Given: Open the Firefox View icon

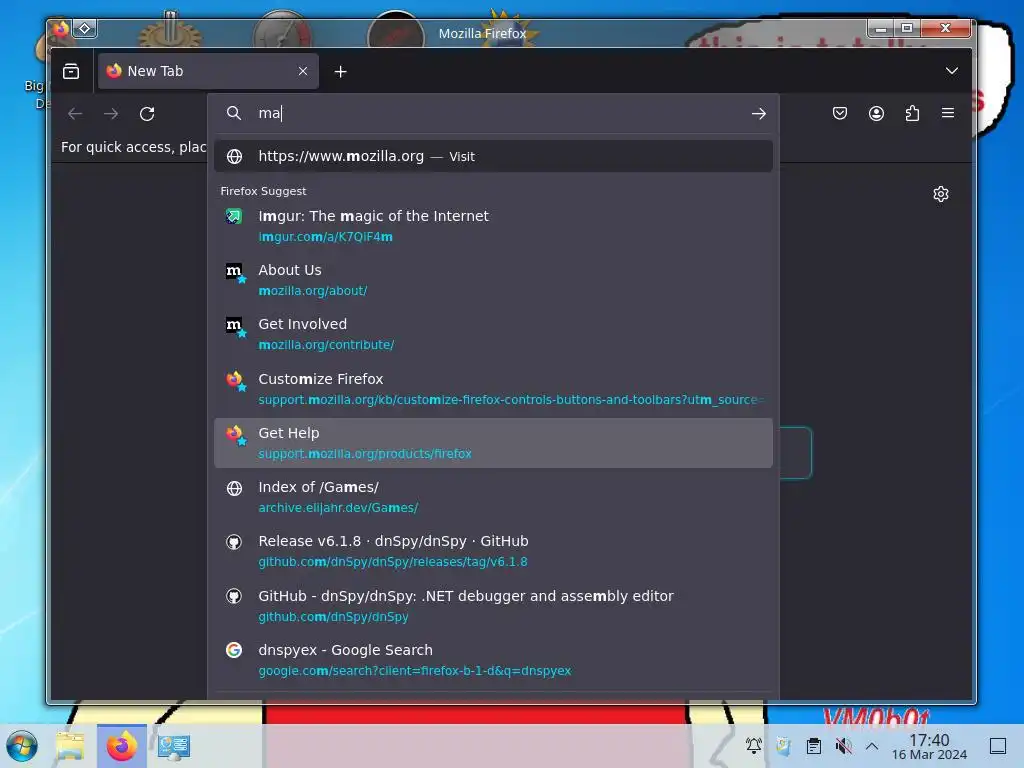Looking at the screenshot, I should coord(71,71).
